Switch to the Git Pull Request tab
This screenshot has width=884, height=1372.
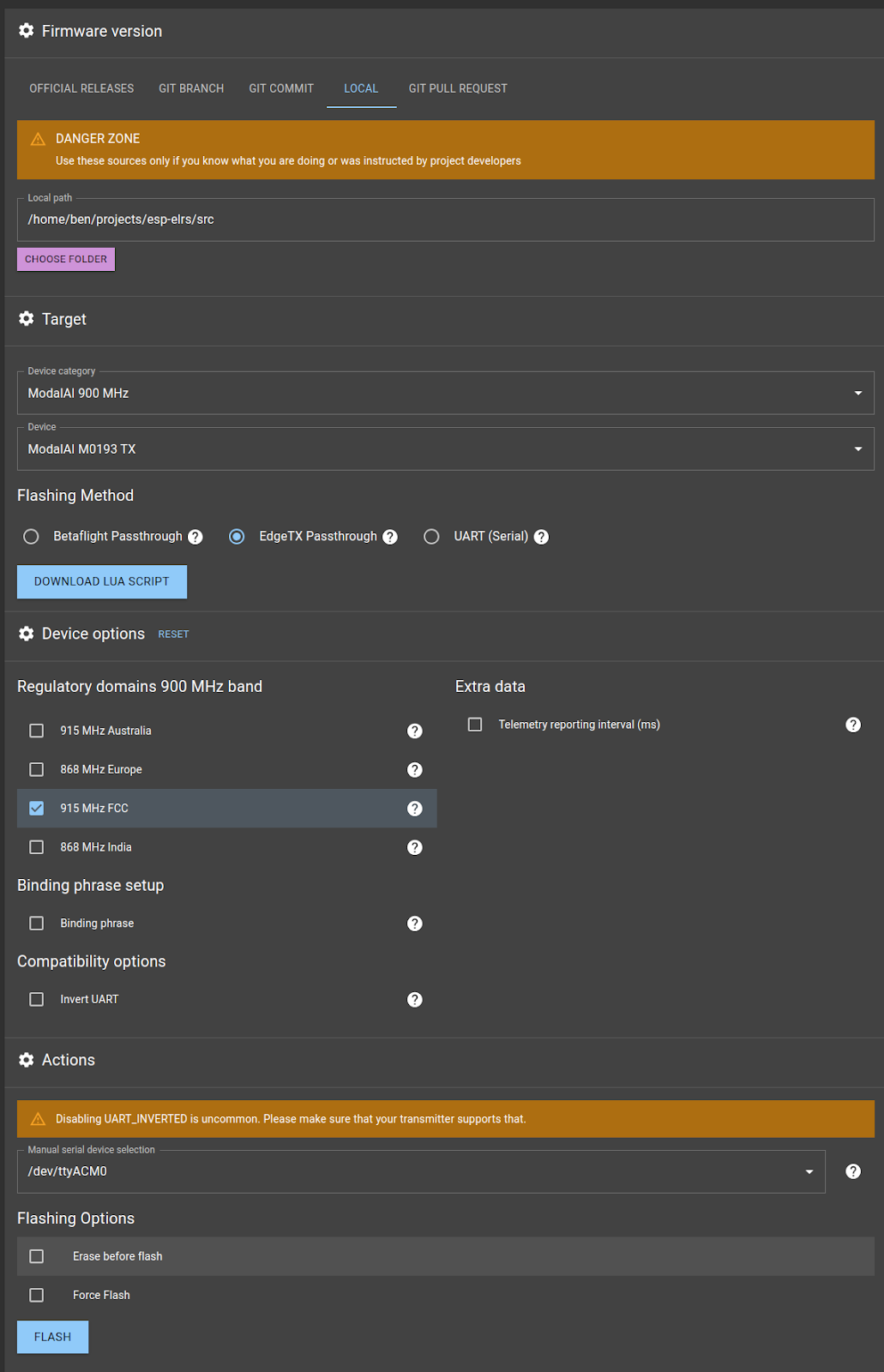(458, 88)
